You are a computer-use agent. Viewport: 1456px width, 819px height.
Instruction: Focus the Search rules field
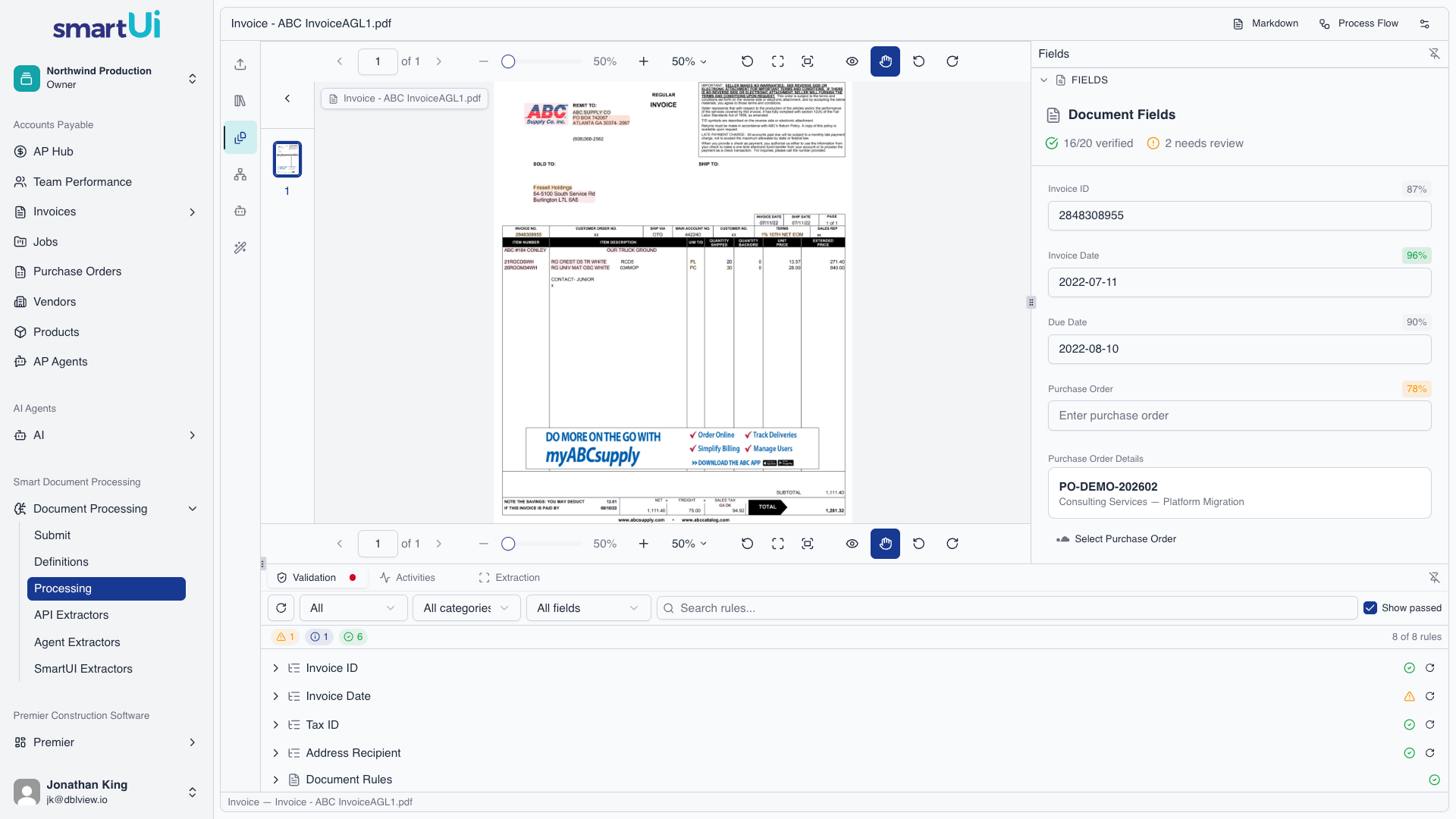coord(1007,608)
